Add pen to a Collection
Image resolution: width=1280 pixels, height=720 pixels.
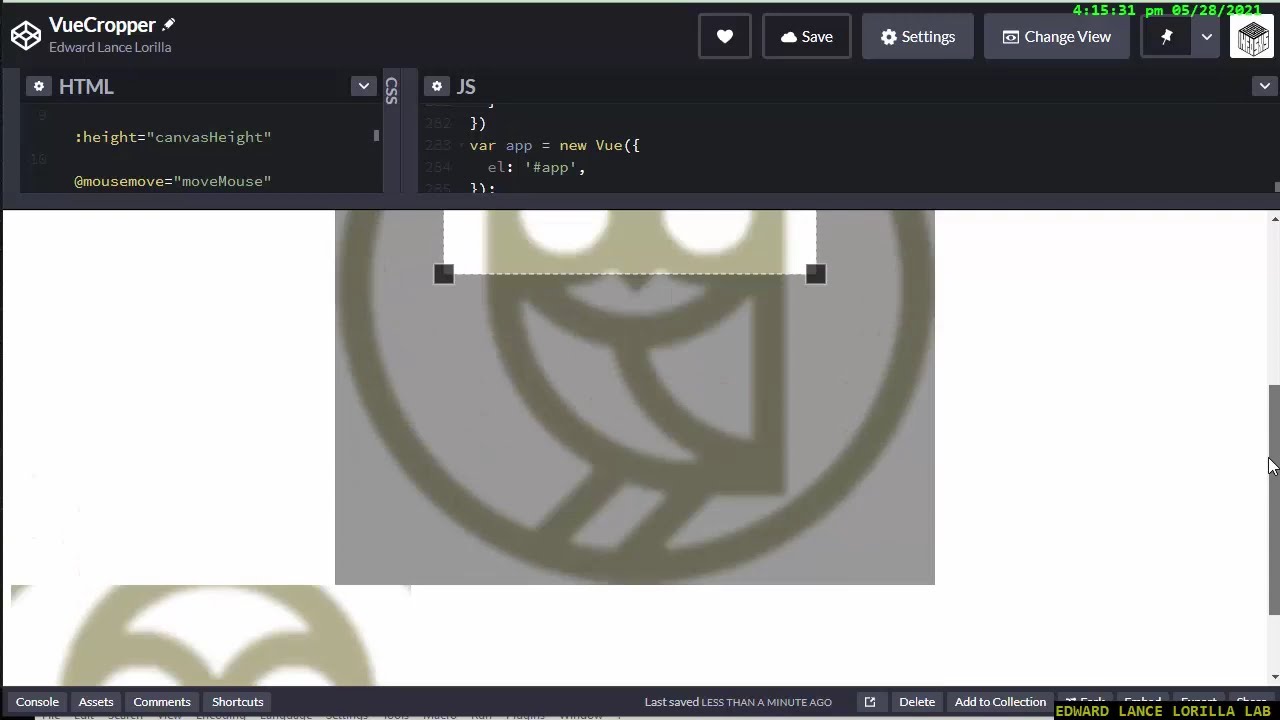click(1000, 702)
